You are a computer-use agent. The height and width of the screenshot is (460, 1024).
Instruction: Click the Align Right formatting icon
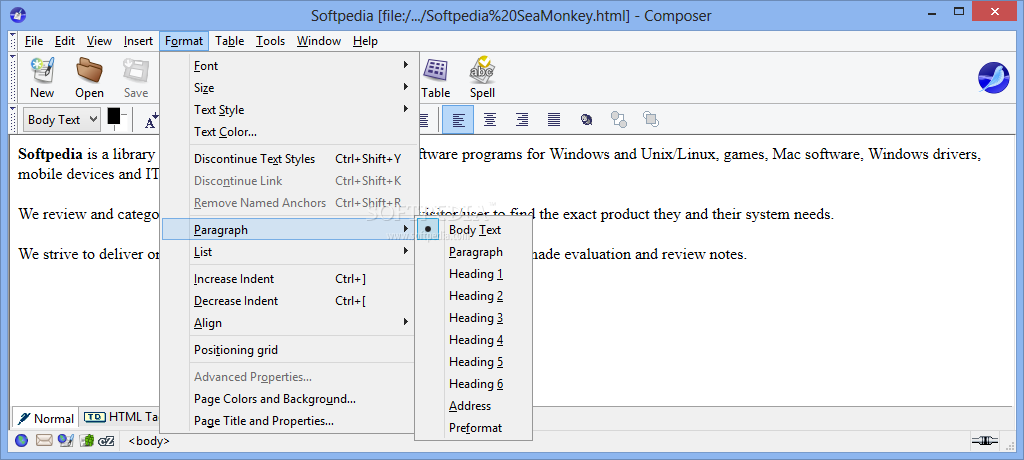(522, 120)
